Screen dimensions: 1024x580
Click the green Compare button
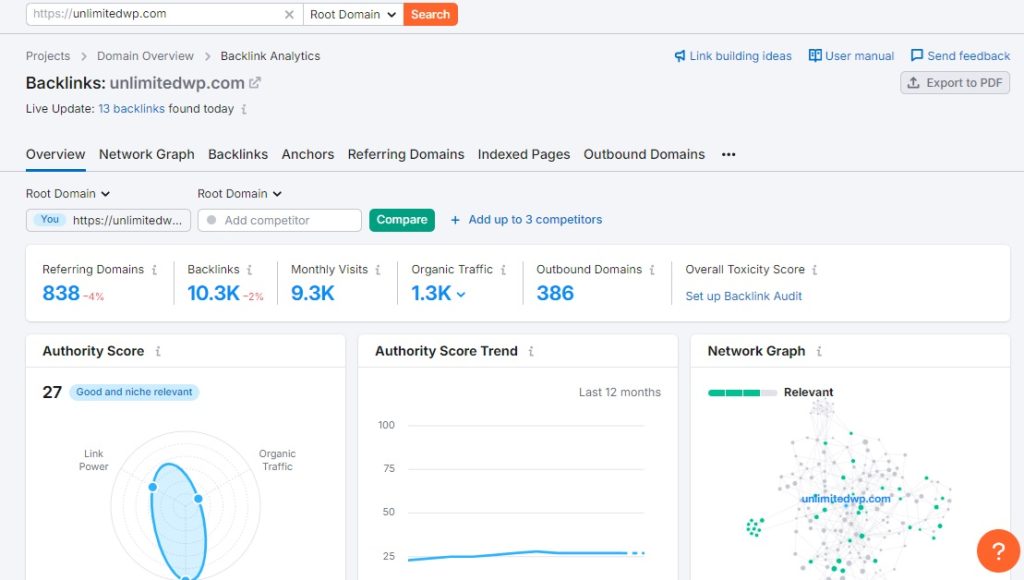pos(402,220)
